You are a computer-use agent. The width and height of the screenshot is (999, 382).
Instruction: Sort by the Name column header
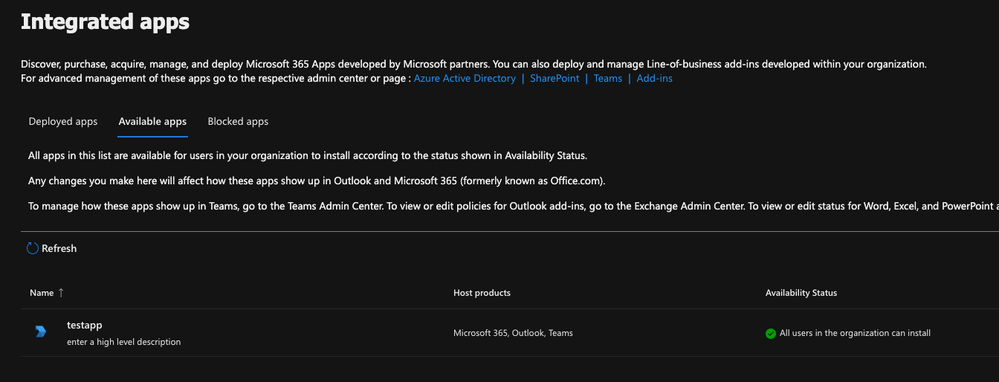42,293
